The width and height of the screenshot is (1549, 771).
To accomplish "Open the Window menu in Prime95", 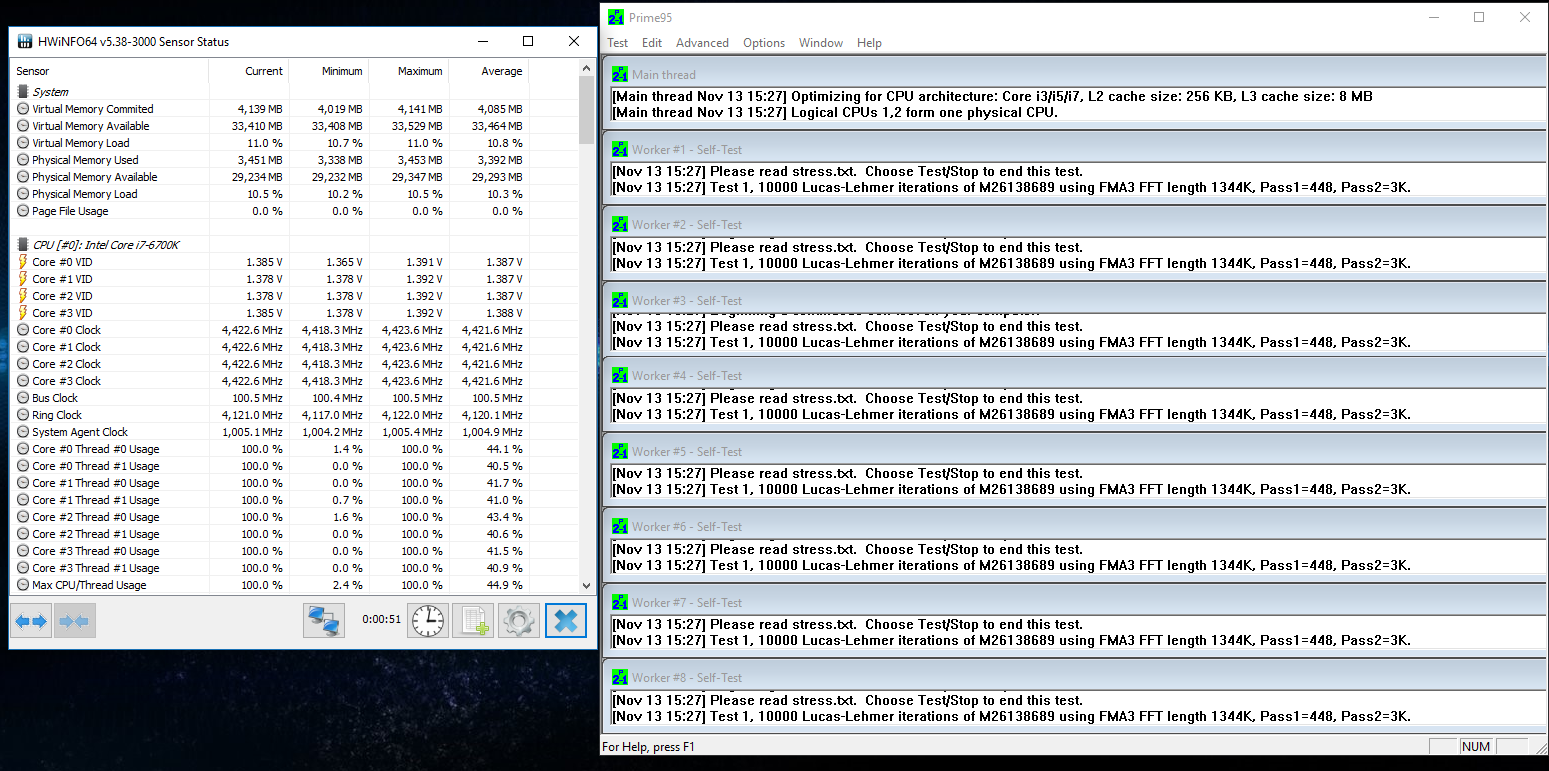I will pyautogui.click(x=821, y=43).
